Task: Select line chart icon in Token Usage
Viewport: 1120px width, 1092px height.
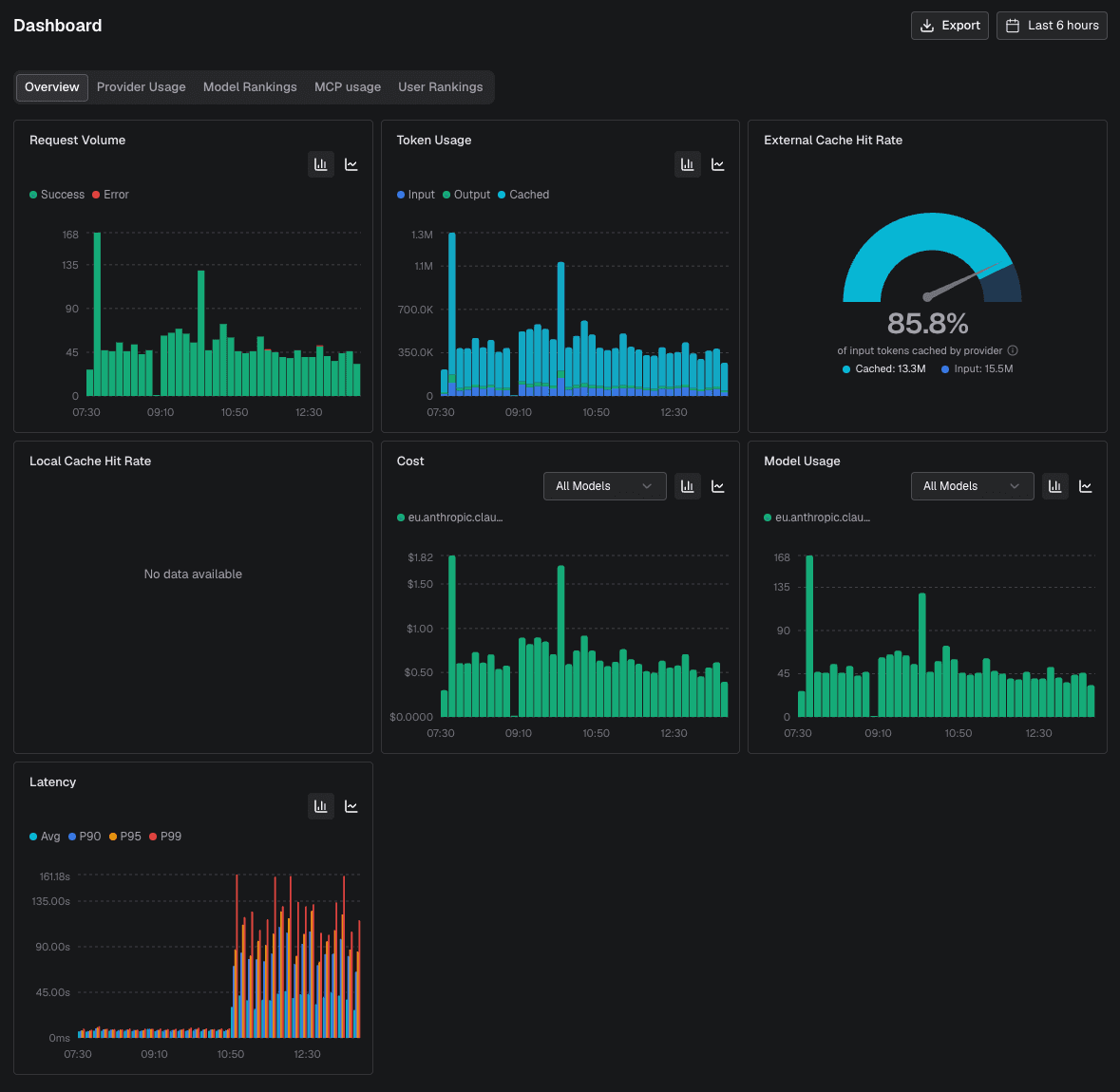Action: coord(718,164)
